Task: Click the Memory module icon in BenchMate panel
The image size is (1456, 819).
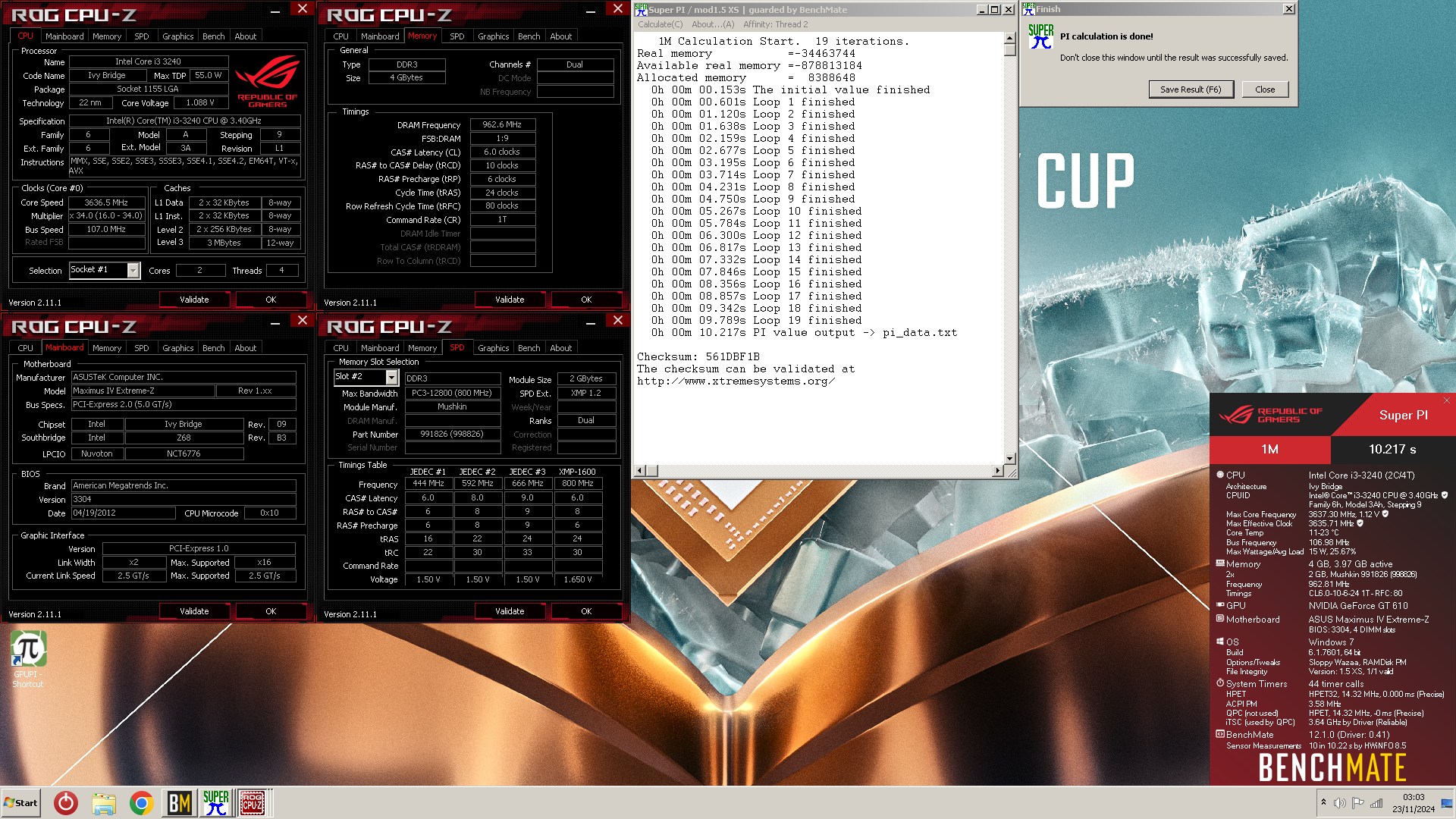Action: pos(1220,563)
